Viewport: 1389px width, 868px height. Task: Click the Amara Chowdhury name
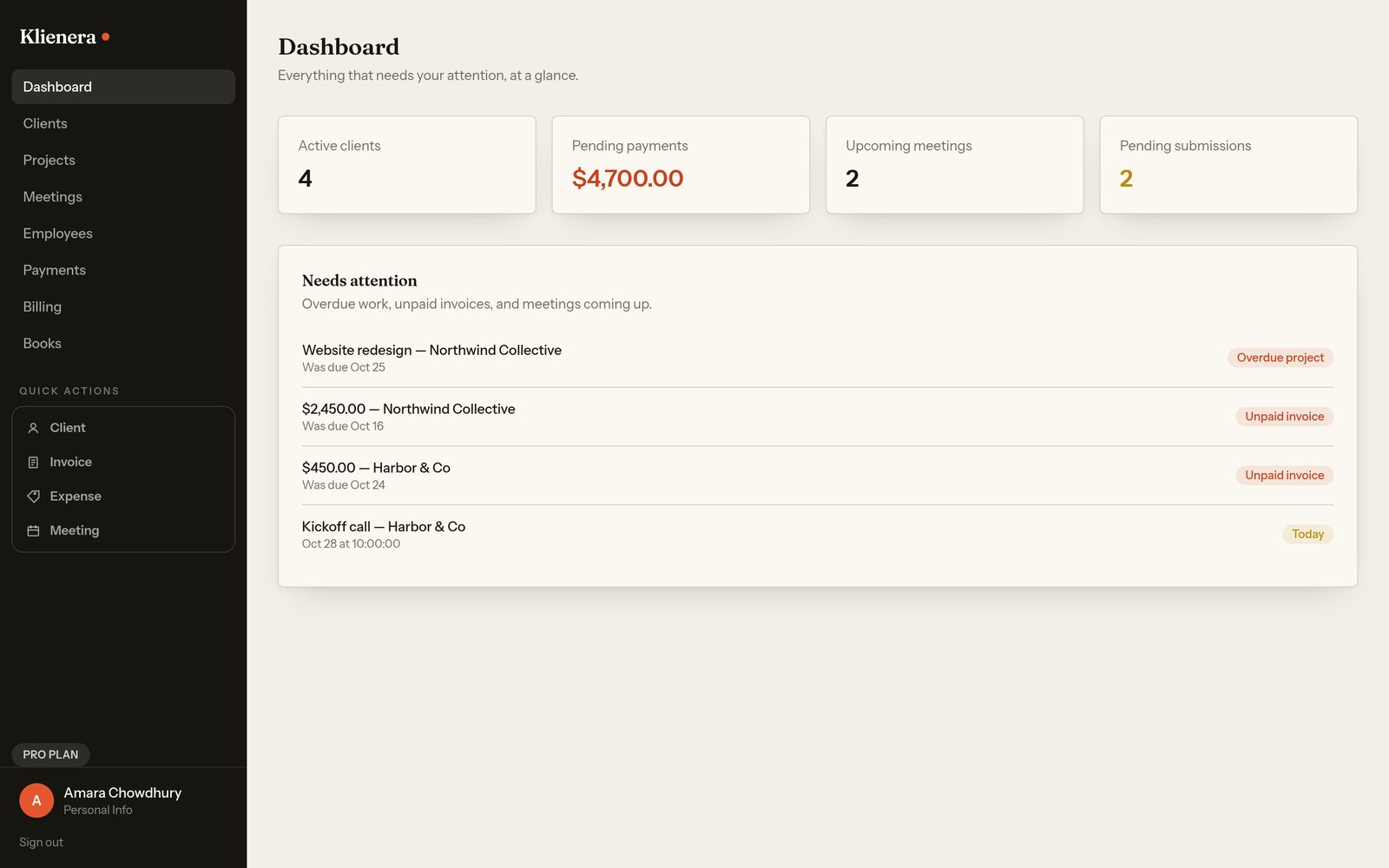coord(122,792)
